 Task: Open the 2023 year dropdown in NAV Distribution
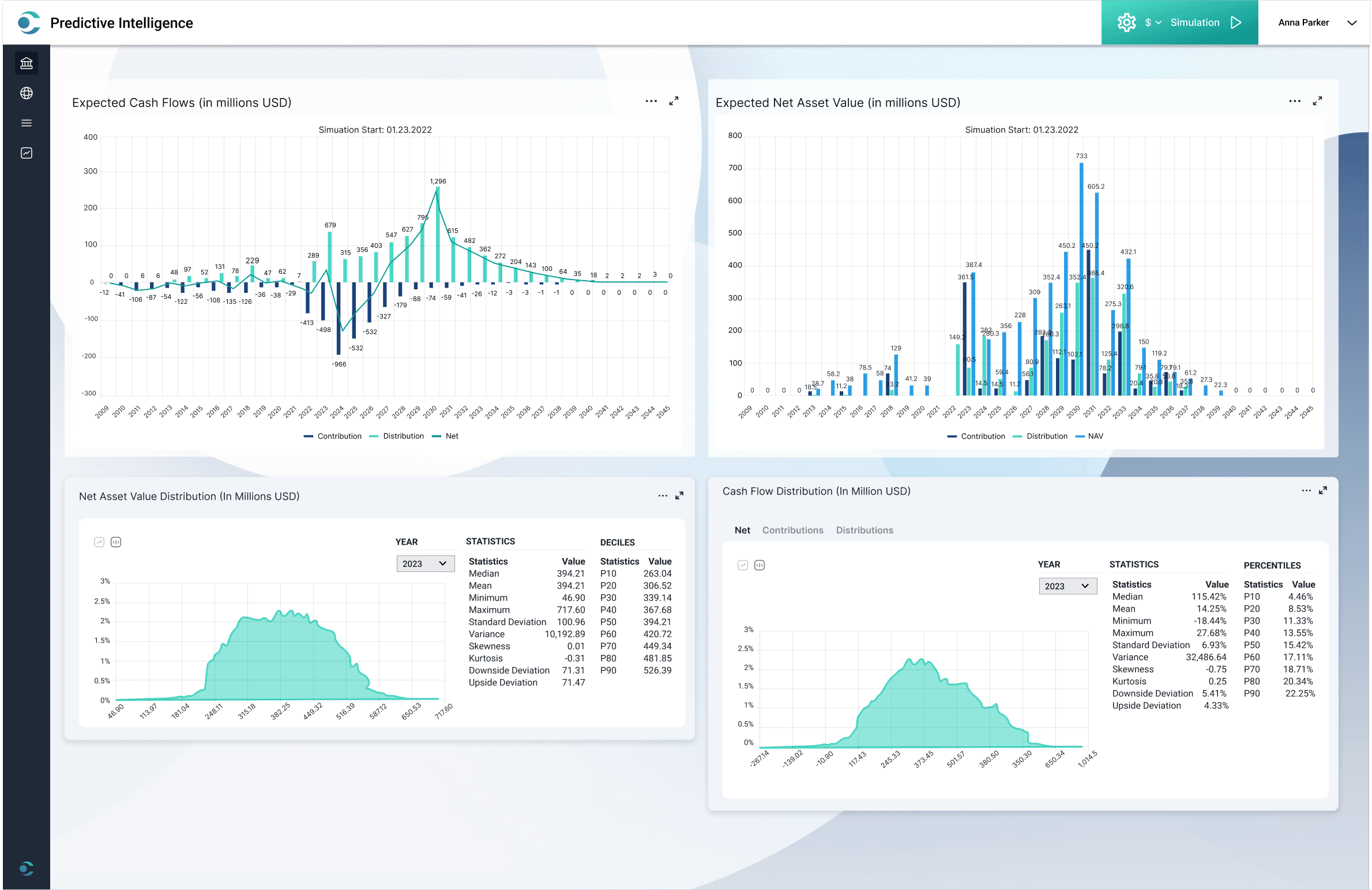[x=425, y=564]
